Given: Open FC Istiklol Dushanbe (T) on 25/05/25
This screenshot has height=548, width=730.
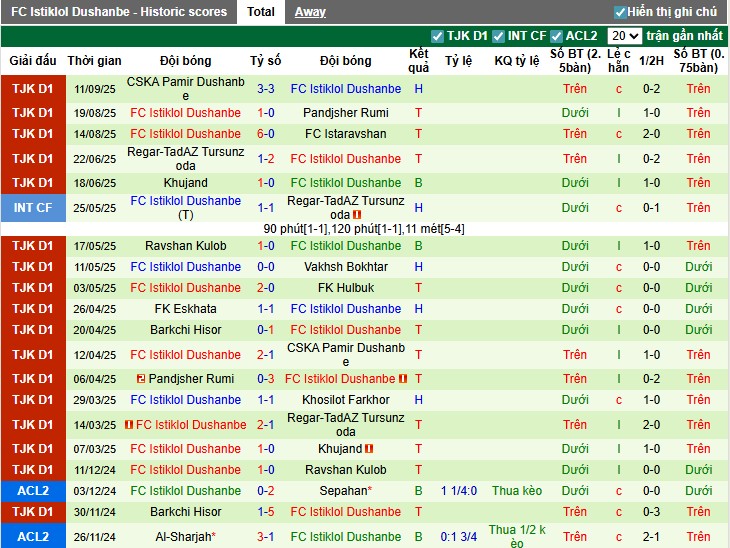Looking at the screenshot, I should [185, 208].
